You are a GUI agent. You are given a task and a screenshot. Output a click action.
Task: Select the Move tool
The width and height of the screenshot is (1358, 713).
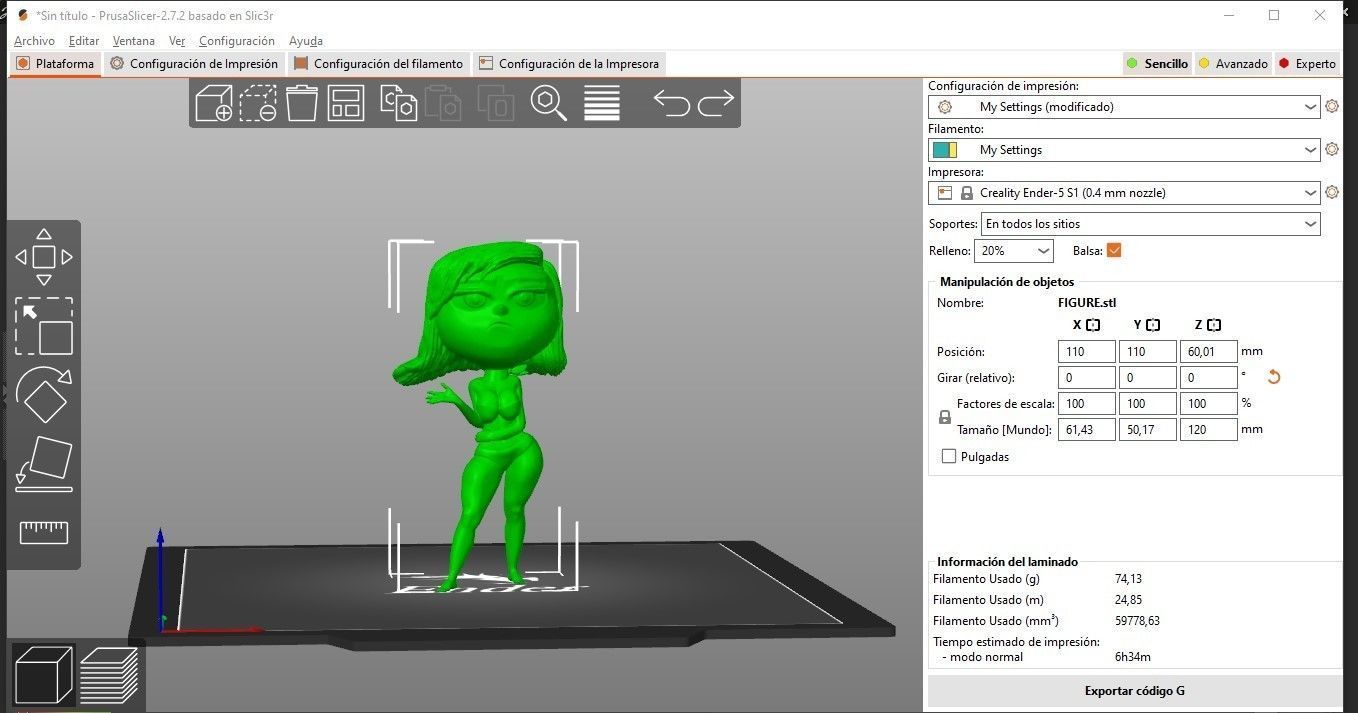click(x=44, y=257)
